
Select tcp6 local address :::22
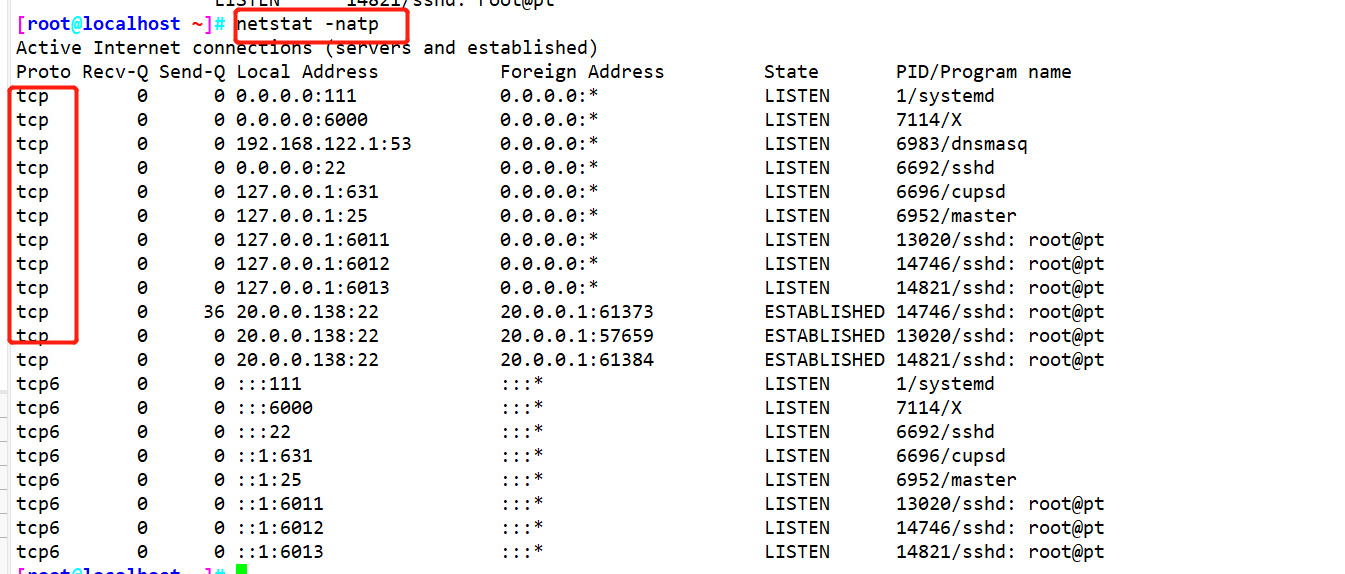(263, 432)
